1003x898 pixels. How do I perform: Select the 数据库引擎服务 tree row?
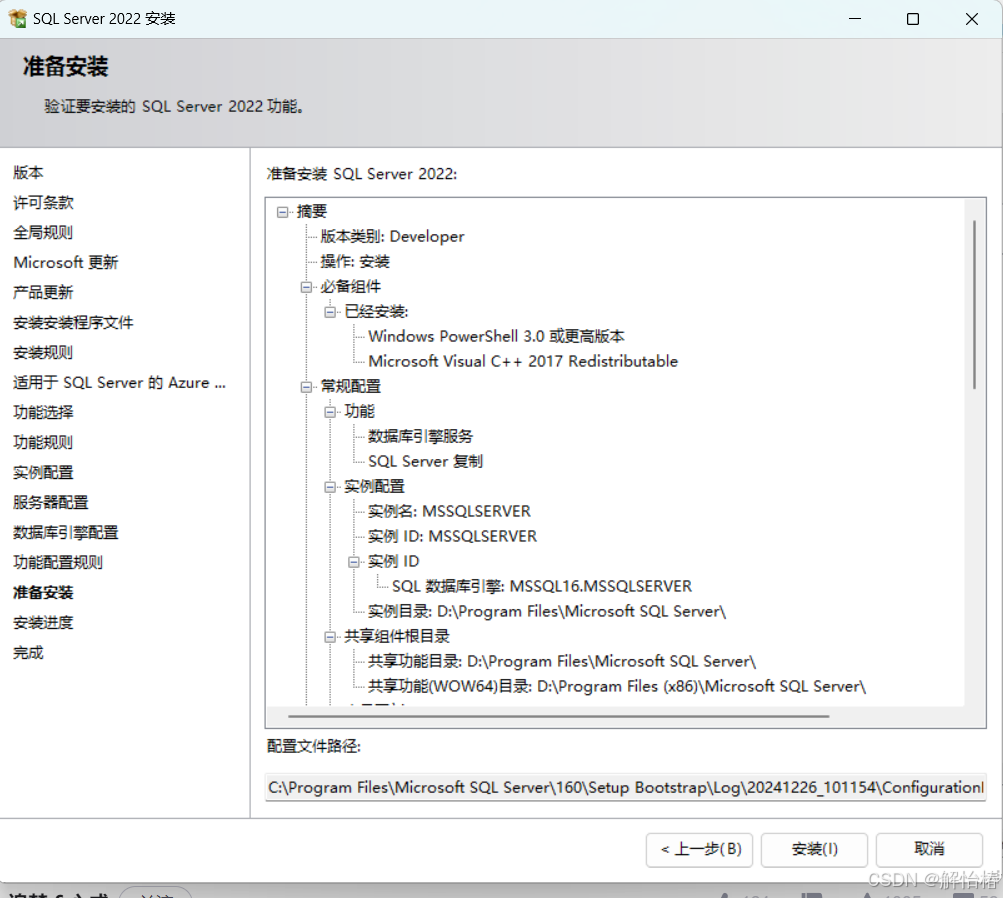coord(420,437)
